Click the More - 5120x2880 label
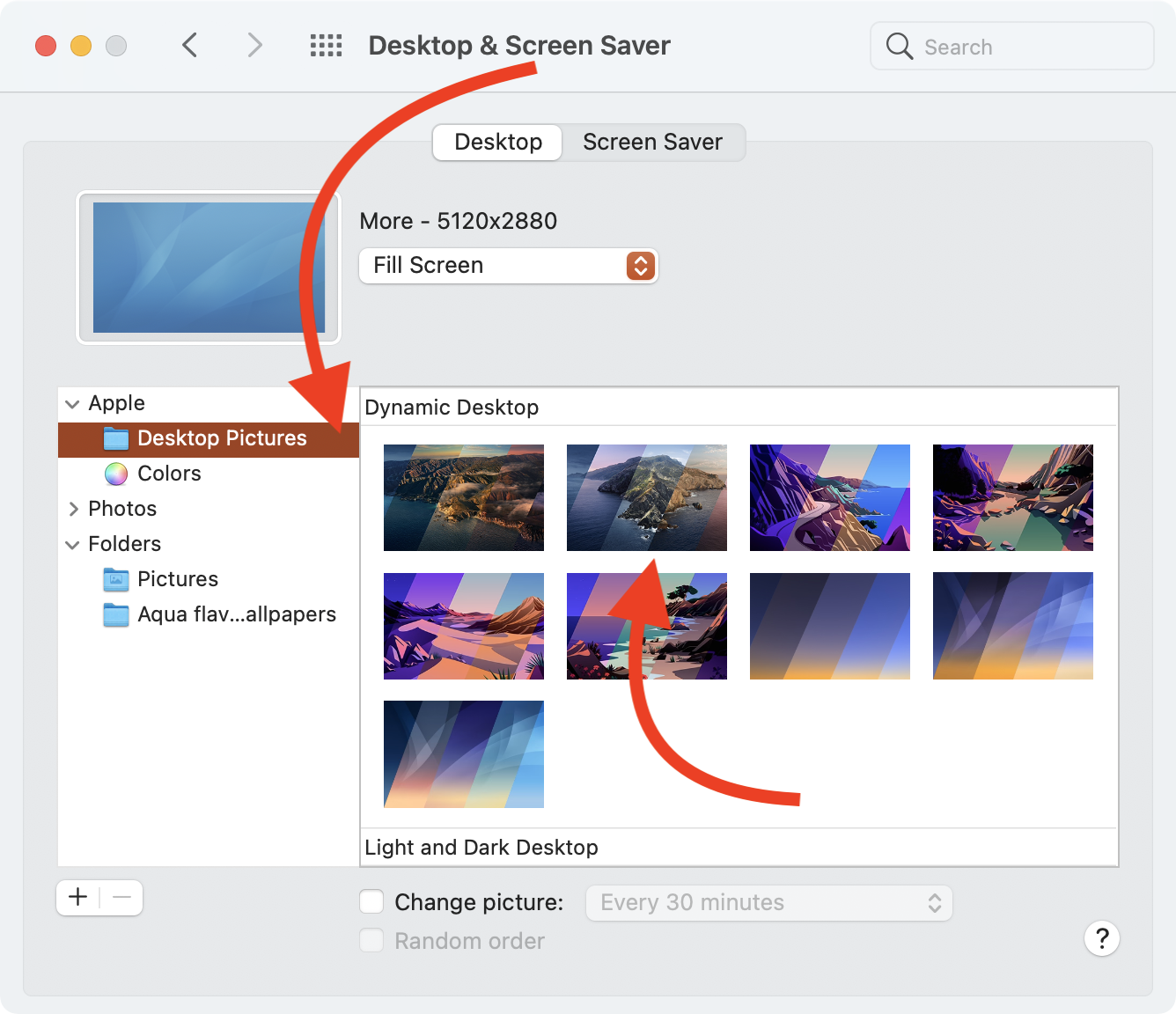This screenshot has width=1176, height=1014. click(459, 221)
